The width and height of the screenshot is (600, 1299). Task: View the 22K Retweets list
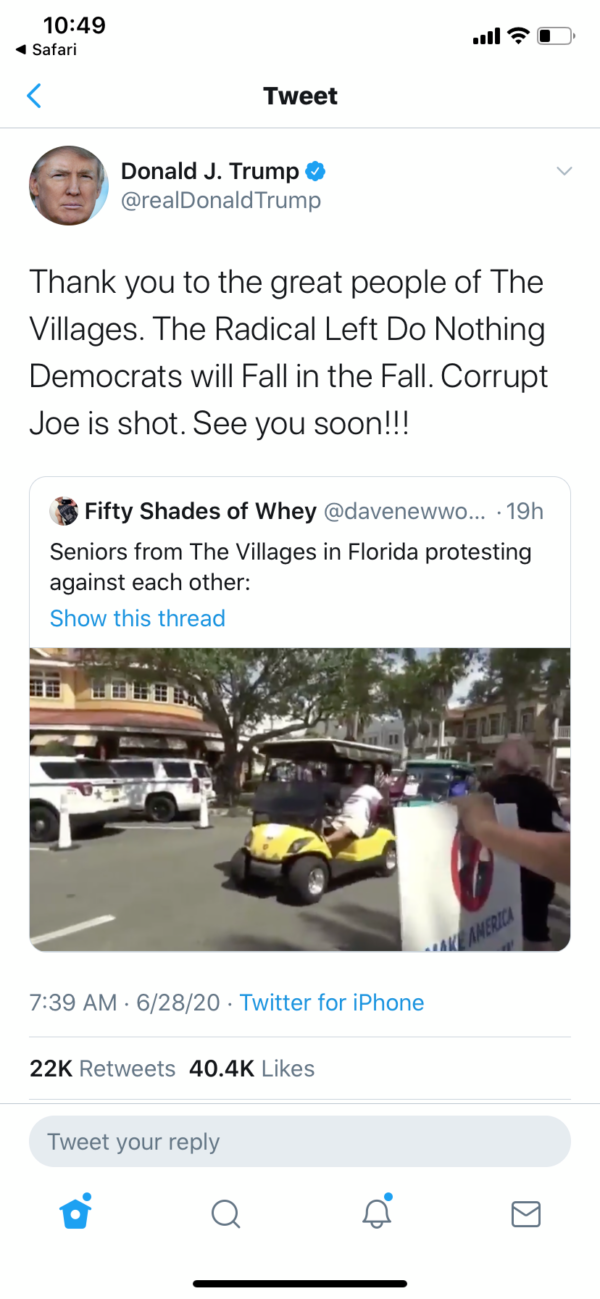(102, 1068)
